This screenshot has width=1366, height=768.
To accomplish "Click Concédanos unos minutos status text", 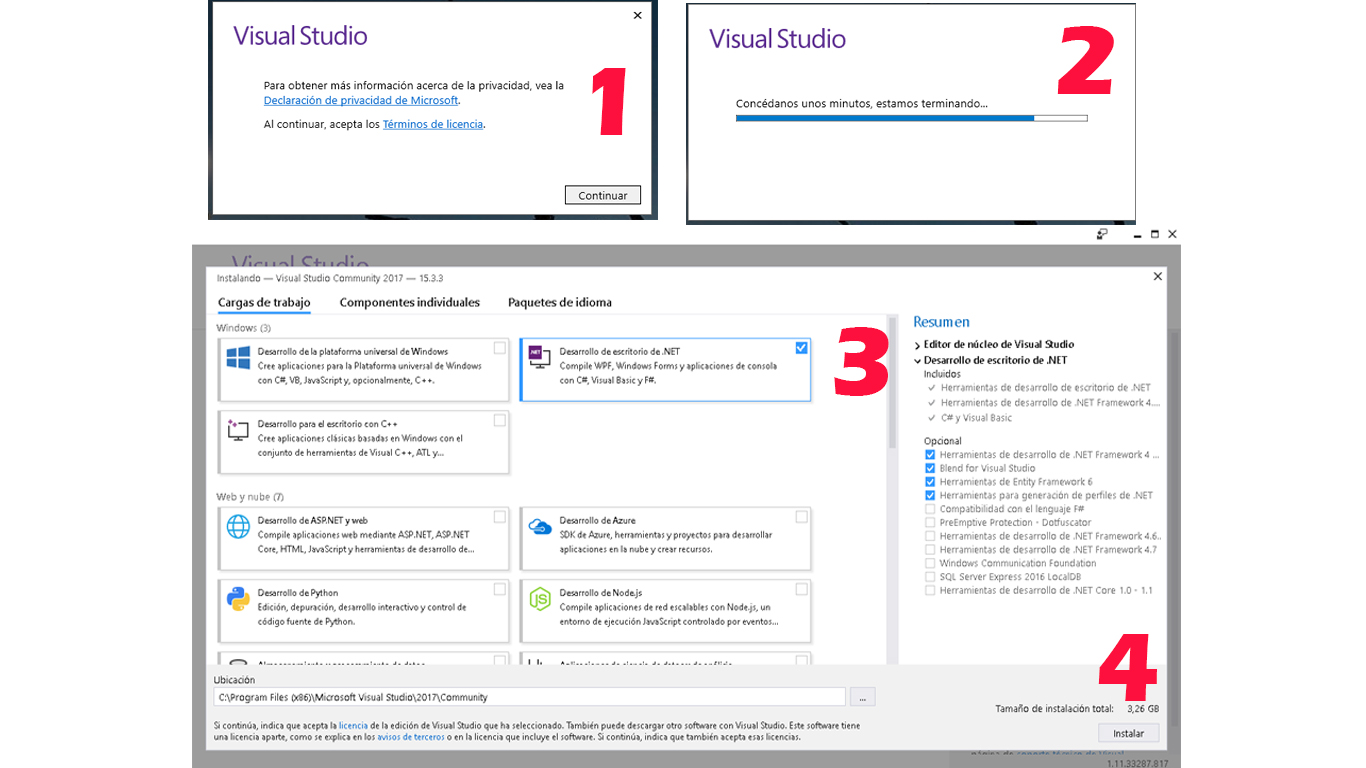I will tap(862, 103).
